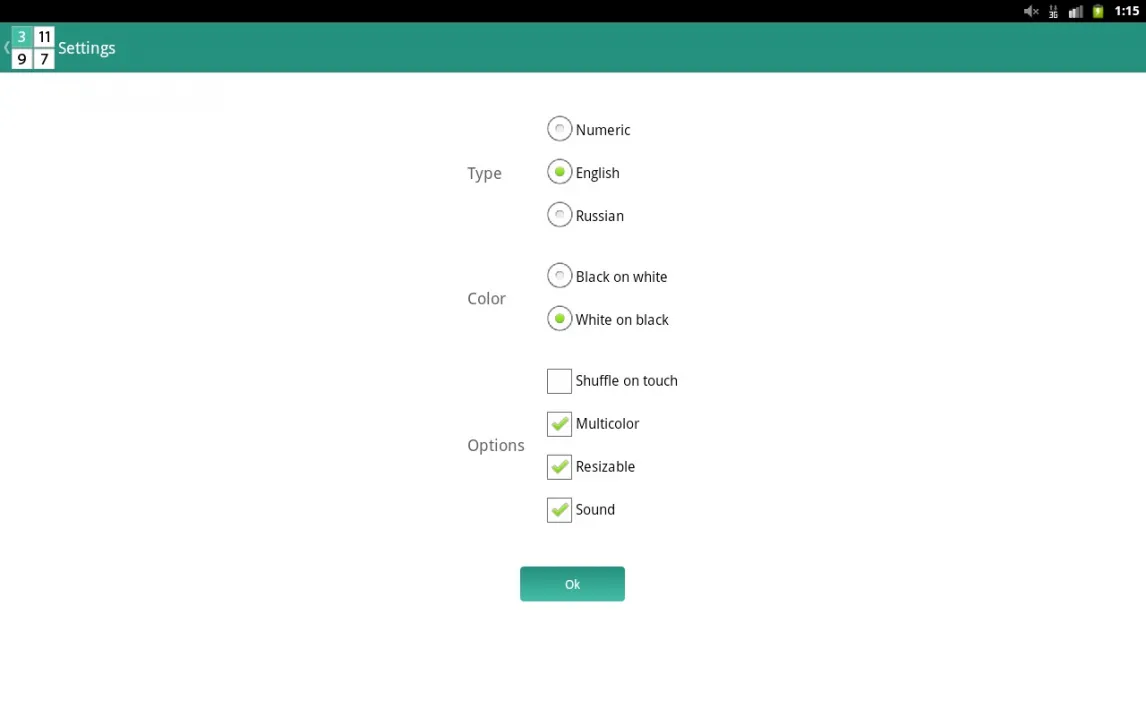Switch color to Black on white

coord(559,277)
